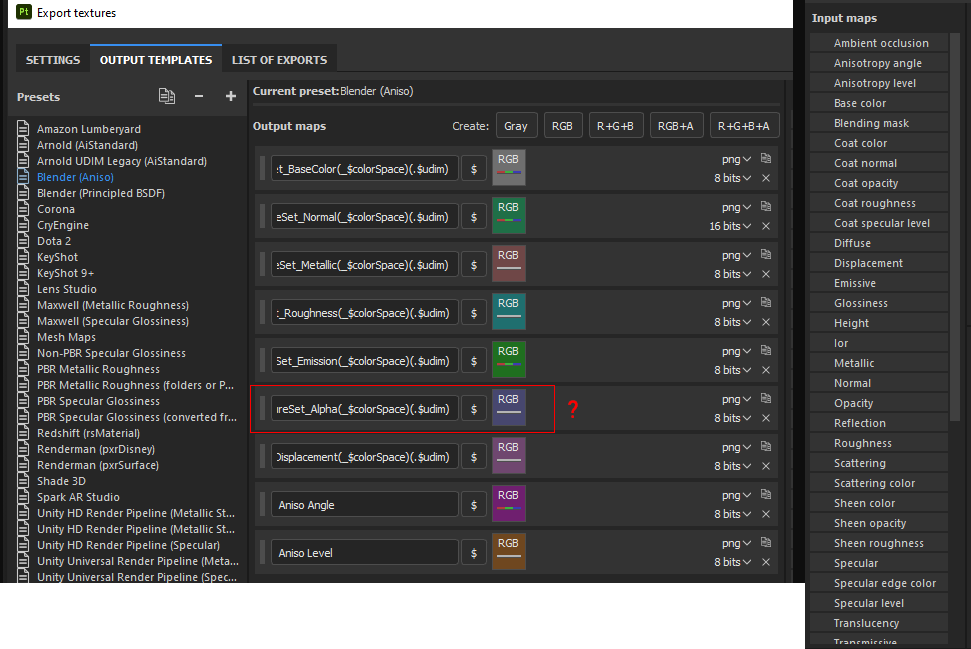Pick Ambient occlusion from Input maps
The height and width of the screenshot is (649, 971).
881,43
